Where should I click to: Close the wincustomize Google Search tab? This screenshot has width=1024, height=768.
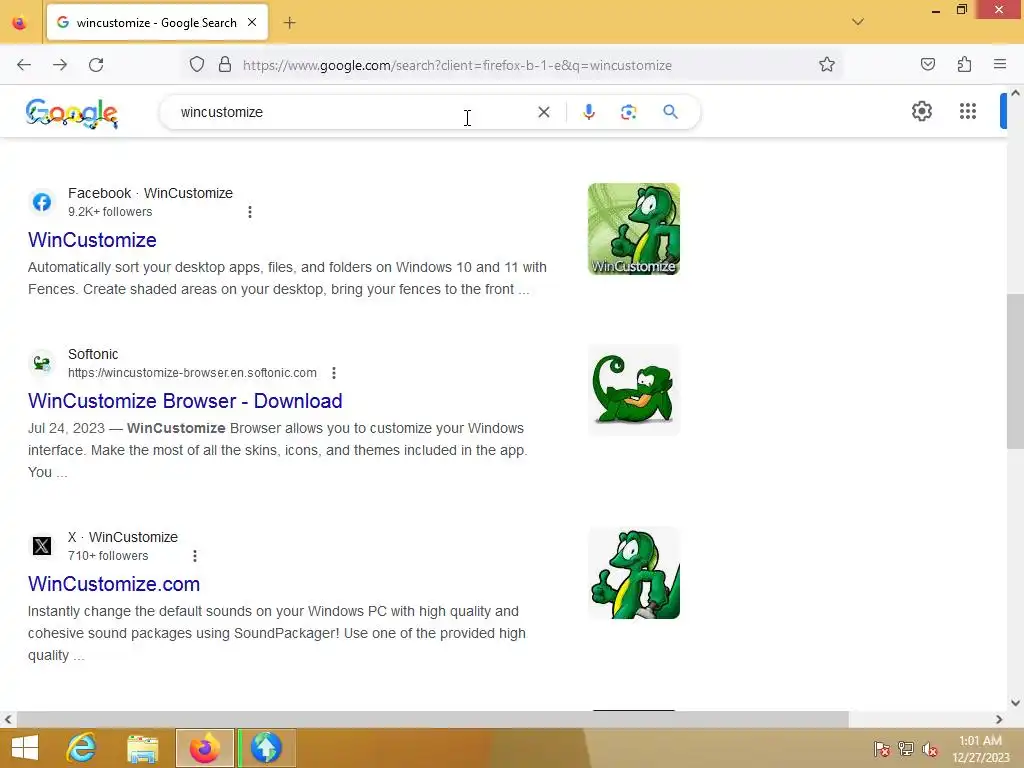coord(252,22)
